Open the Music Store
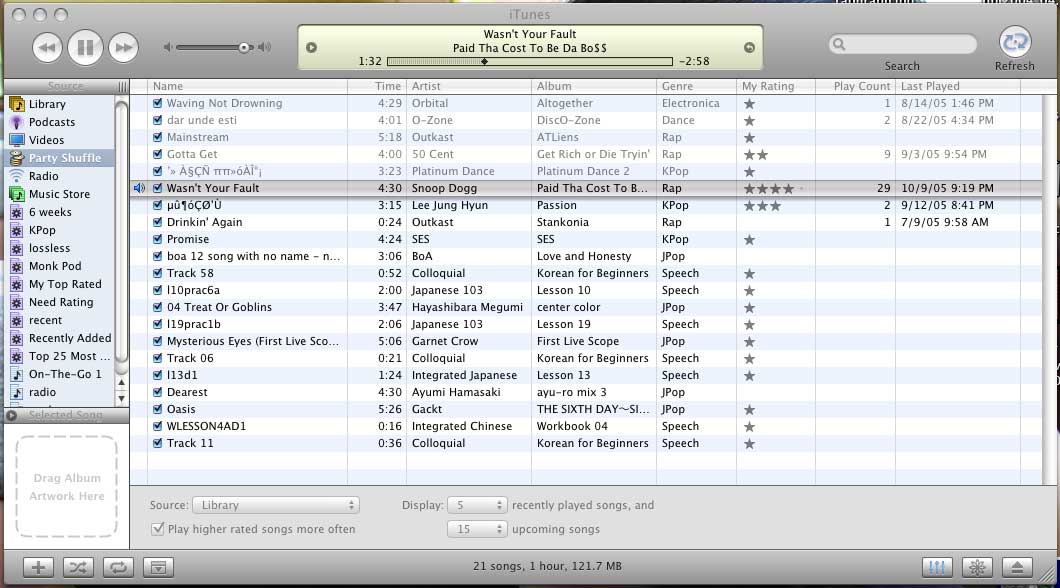The height and width of the screenshot is (588, 1060). pyautogui.click(x=59, y=194)
